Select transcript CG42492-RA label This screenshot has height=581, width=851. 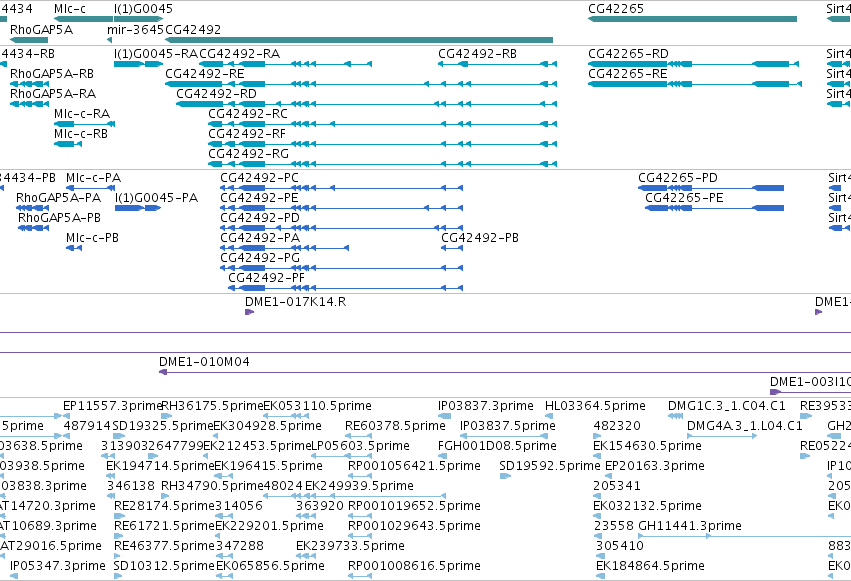(x=240, y=54)
